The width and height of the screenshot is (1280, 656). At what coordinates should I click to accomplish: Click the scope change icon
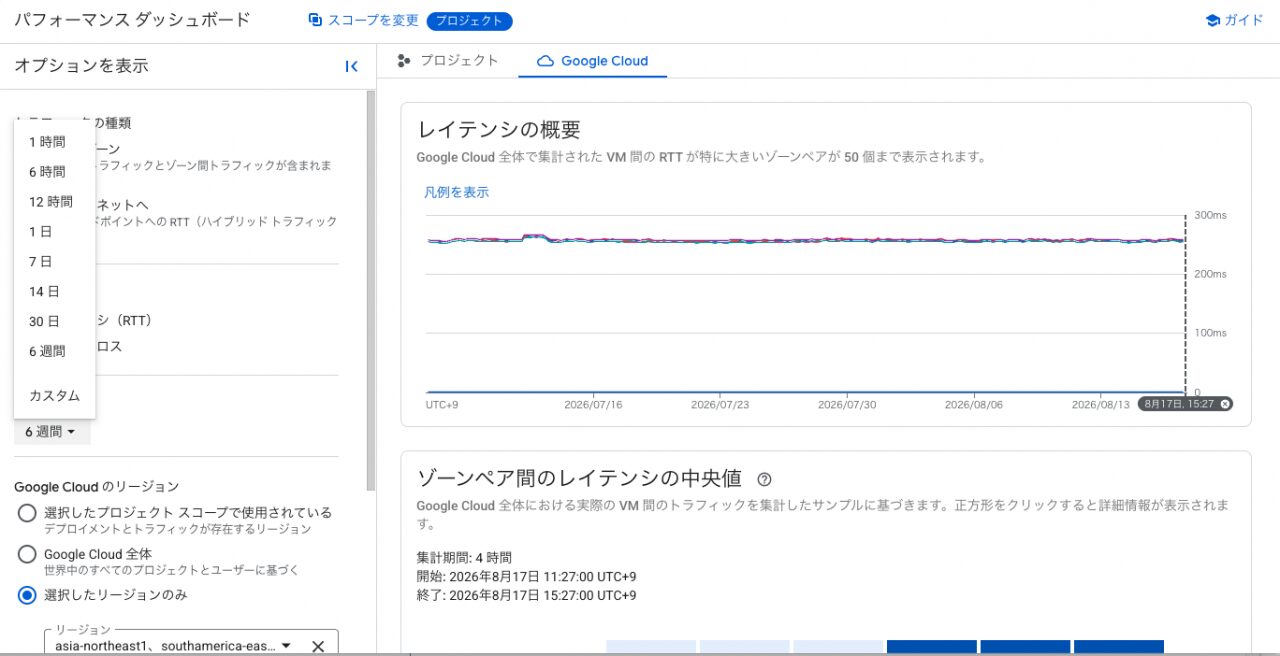point(315,20)
